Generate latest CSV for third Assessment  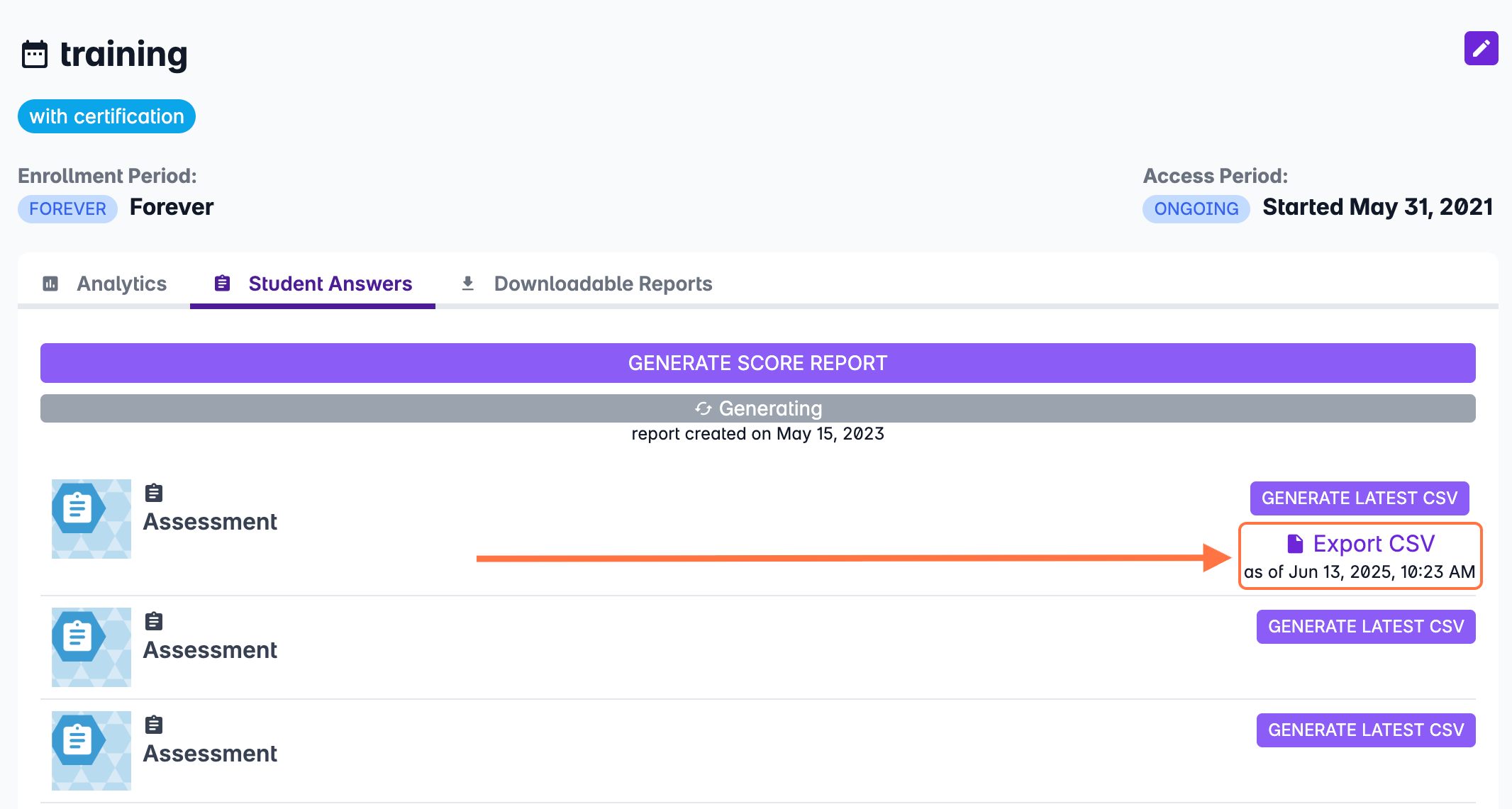coord(1365,730)
